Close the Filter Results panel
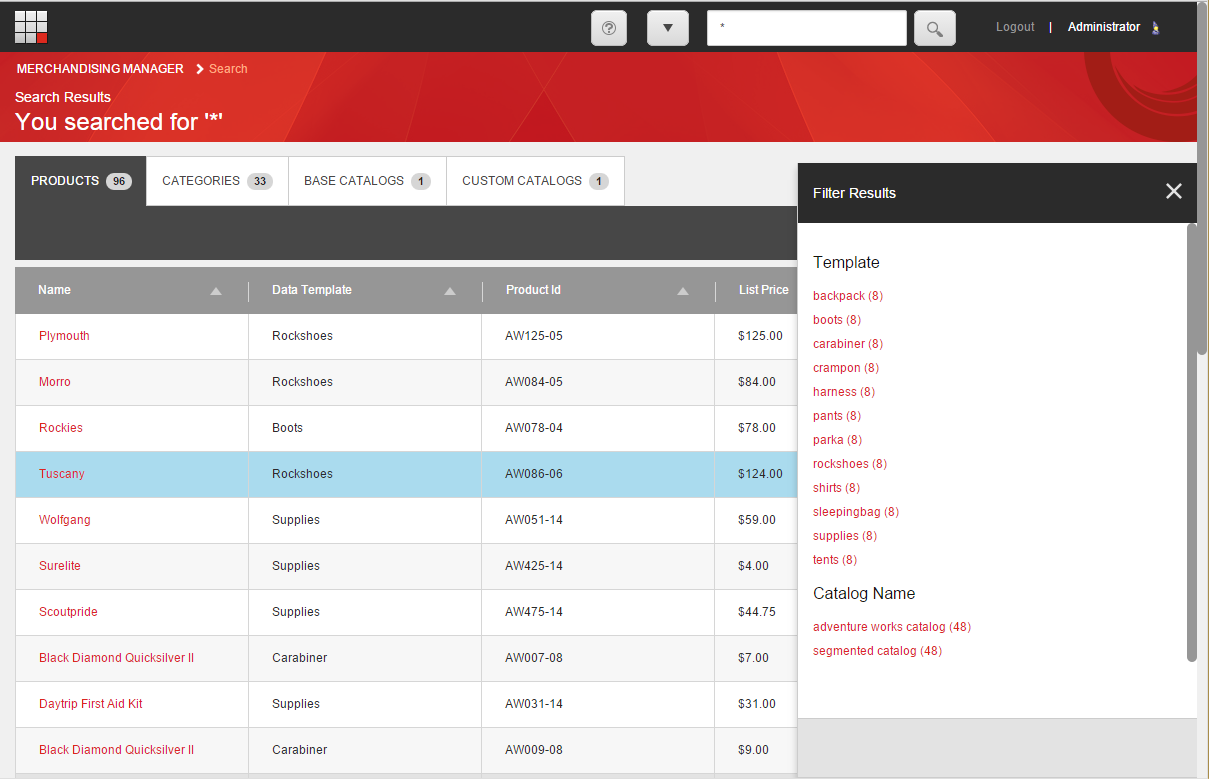This screenshot has width=1209, height=779. [1173, 192]
